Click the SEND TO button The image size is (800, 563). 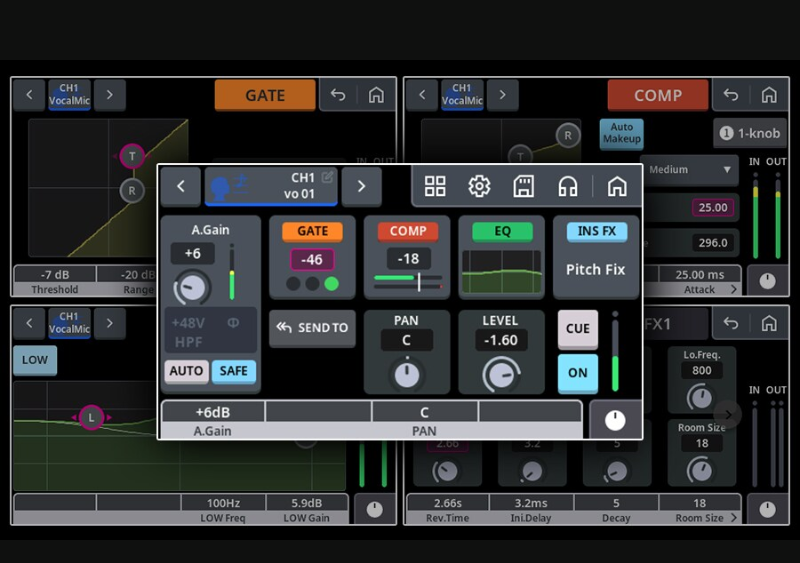click(x=312, y=328)
